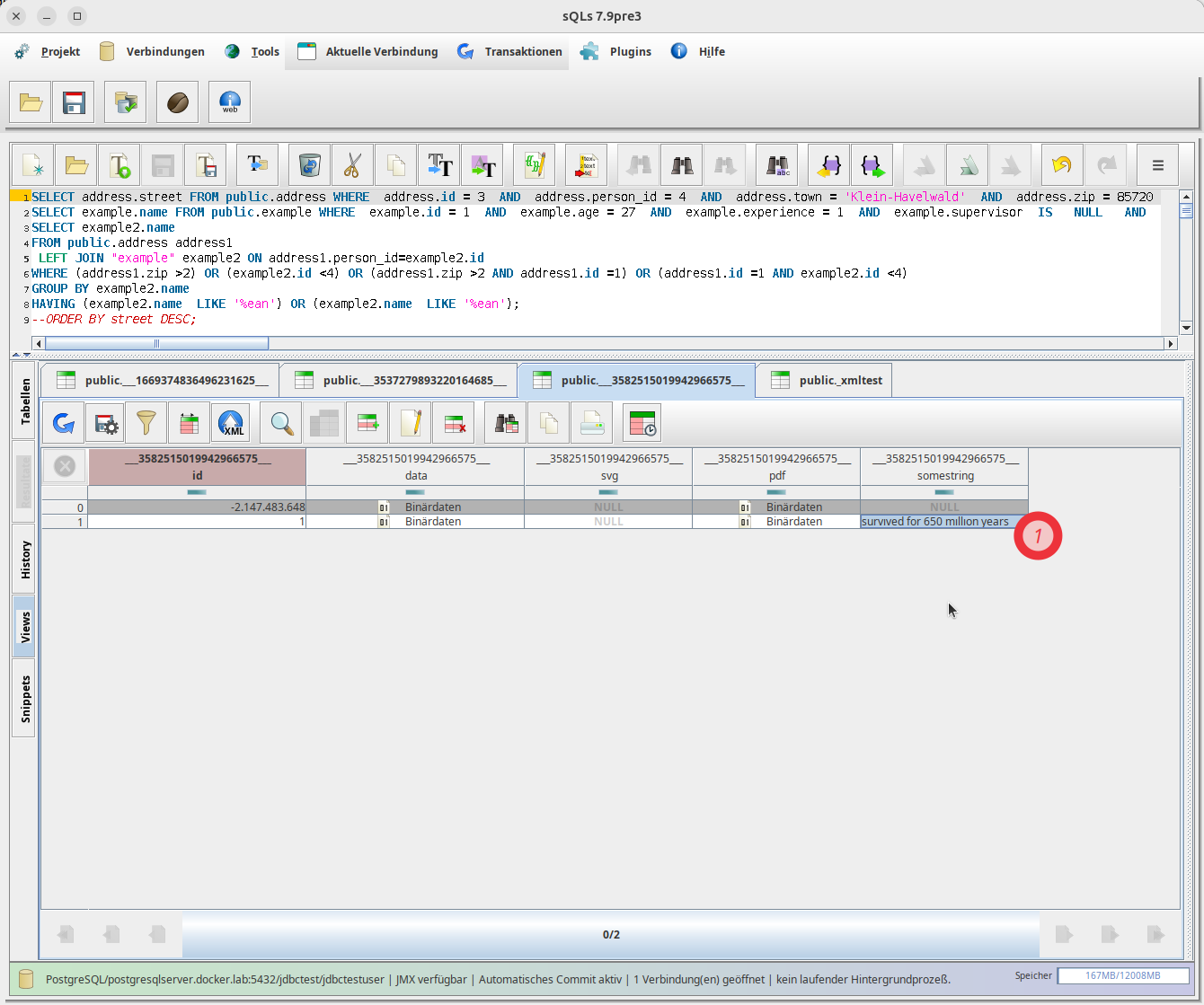
Task: Open the Hilfe menu
Action: 698,52
